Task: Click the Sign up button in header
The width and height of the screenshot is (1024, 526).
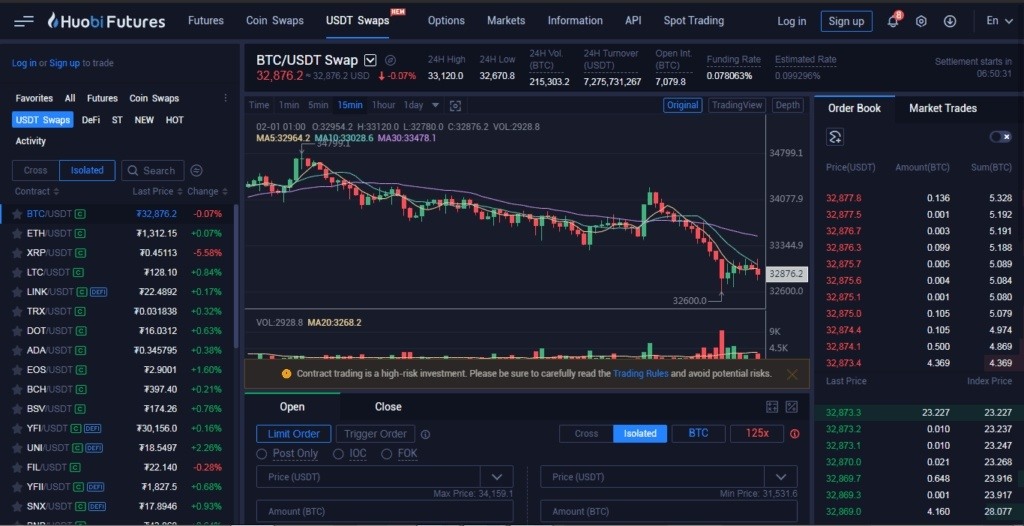Action: [846, 21]
